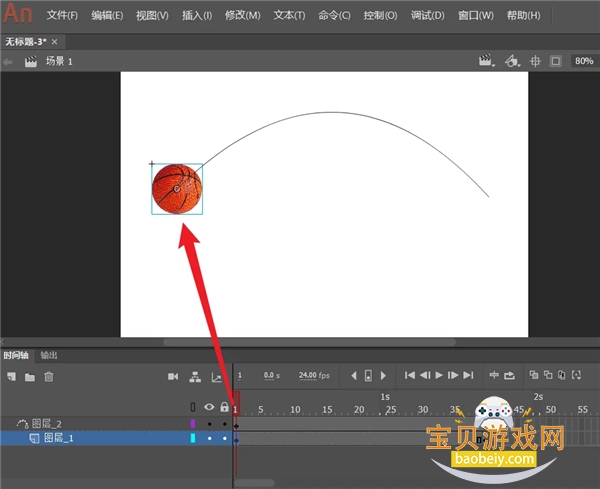
Task: Go to the next keyframe arrow
Action: [x=383, y=376]
